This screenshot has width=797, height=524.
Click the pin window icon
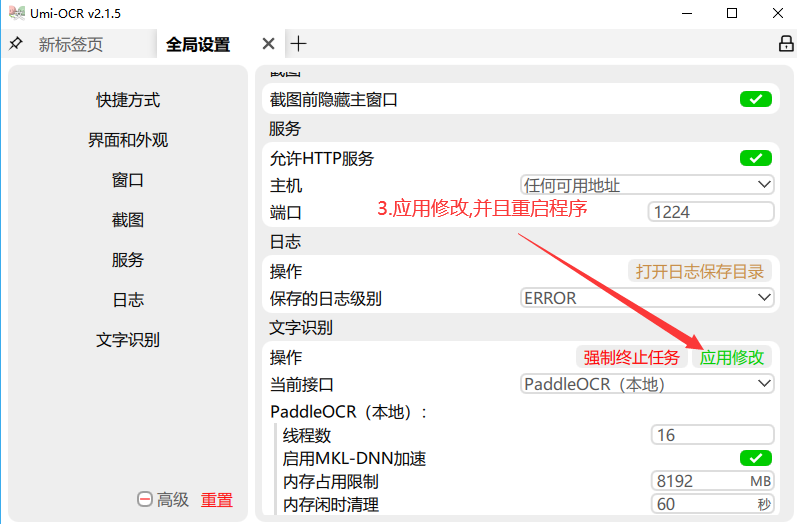(x=16, y=44)
